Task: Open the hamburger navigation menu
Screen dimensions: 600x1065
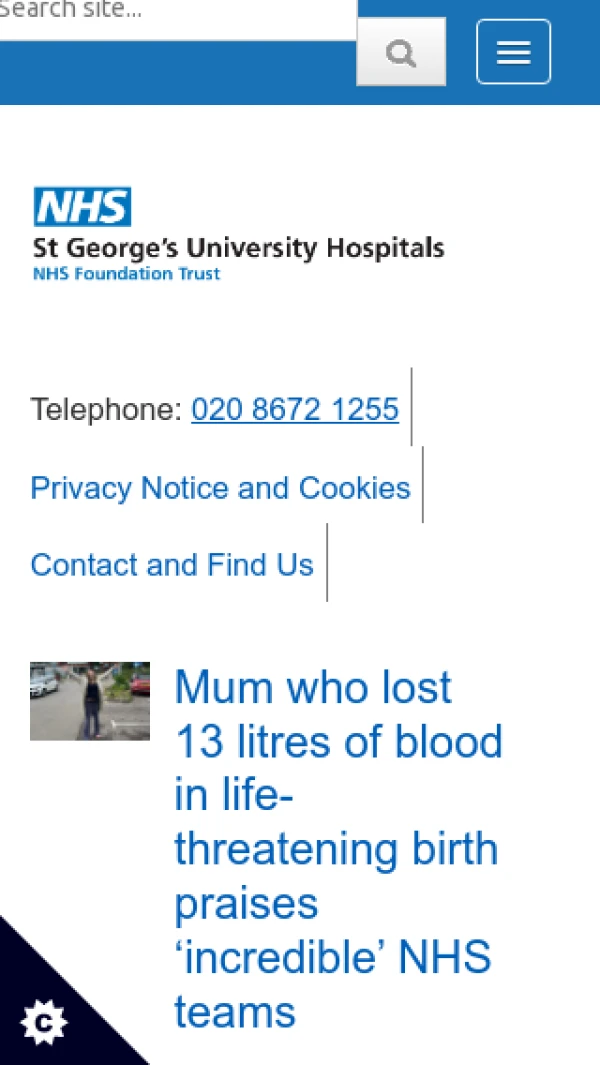Action: coord(513,52)
